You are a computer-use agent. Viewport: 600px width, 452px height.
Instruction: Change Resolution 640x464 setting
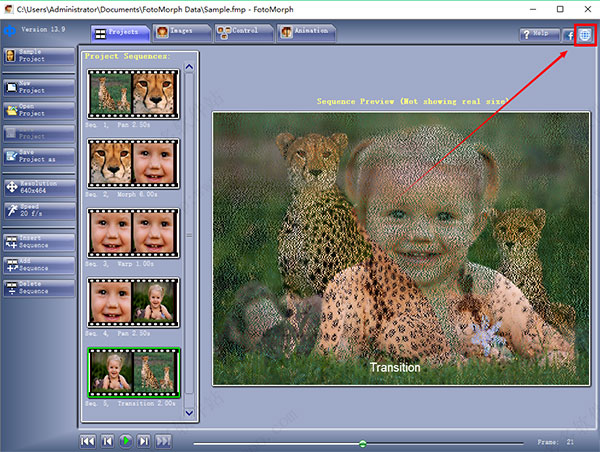pyautogui.click(x=39, y=188)
